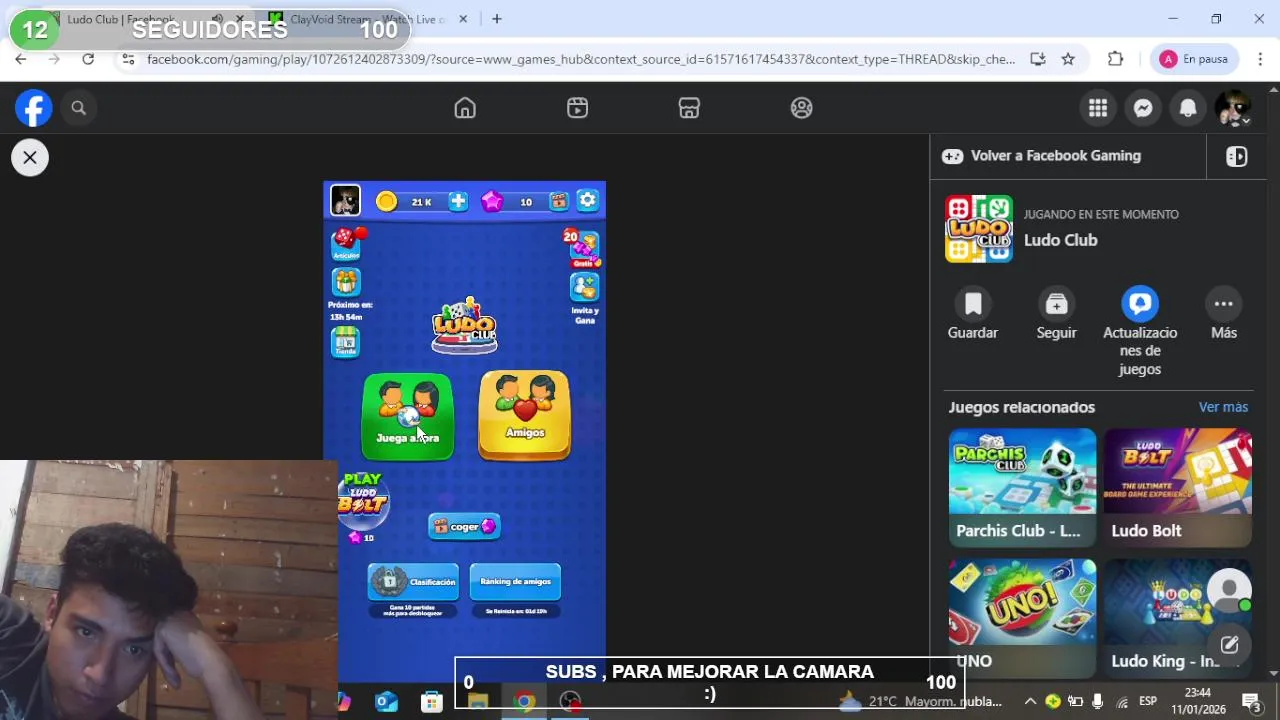Open taskbar clock showing 23:44
Image resolution: width=1280 pixels, height=720 pixels.
click(x=1197, y=700)
